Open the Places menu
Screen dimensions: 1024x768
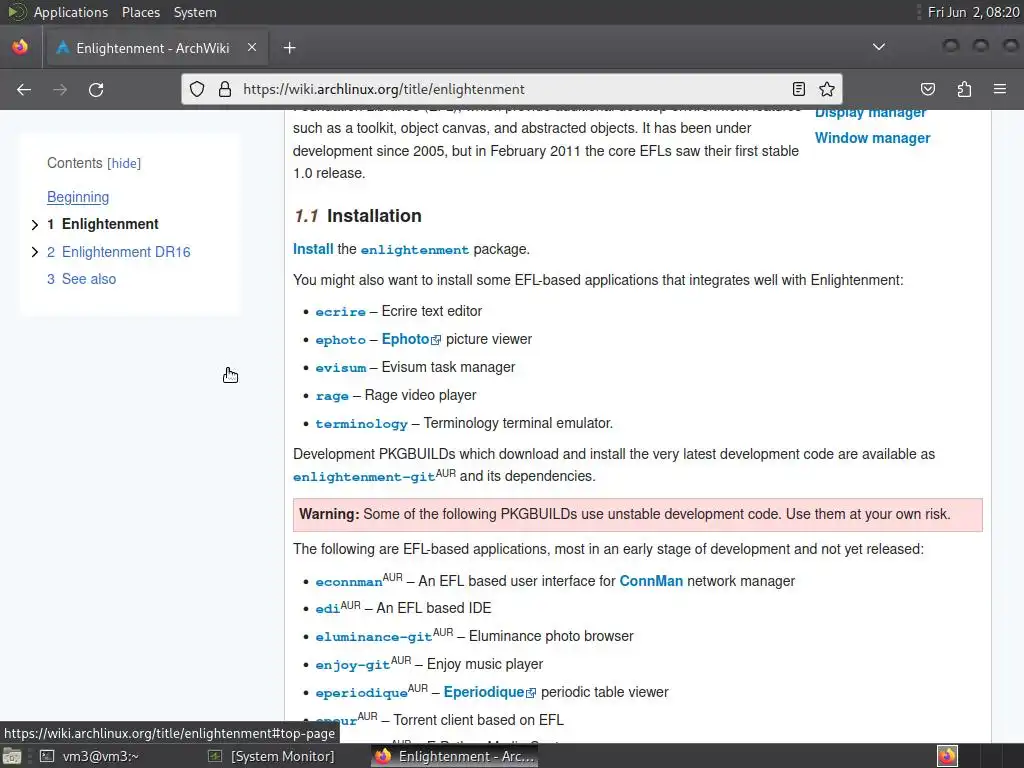tap(140, 12)
